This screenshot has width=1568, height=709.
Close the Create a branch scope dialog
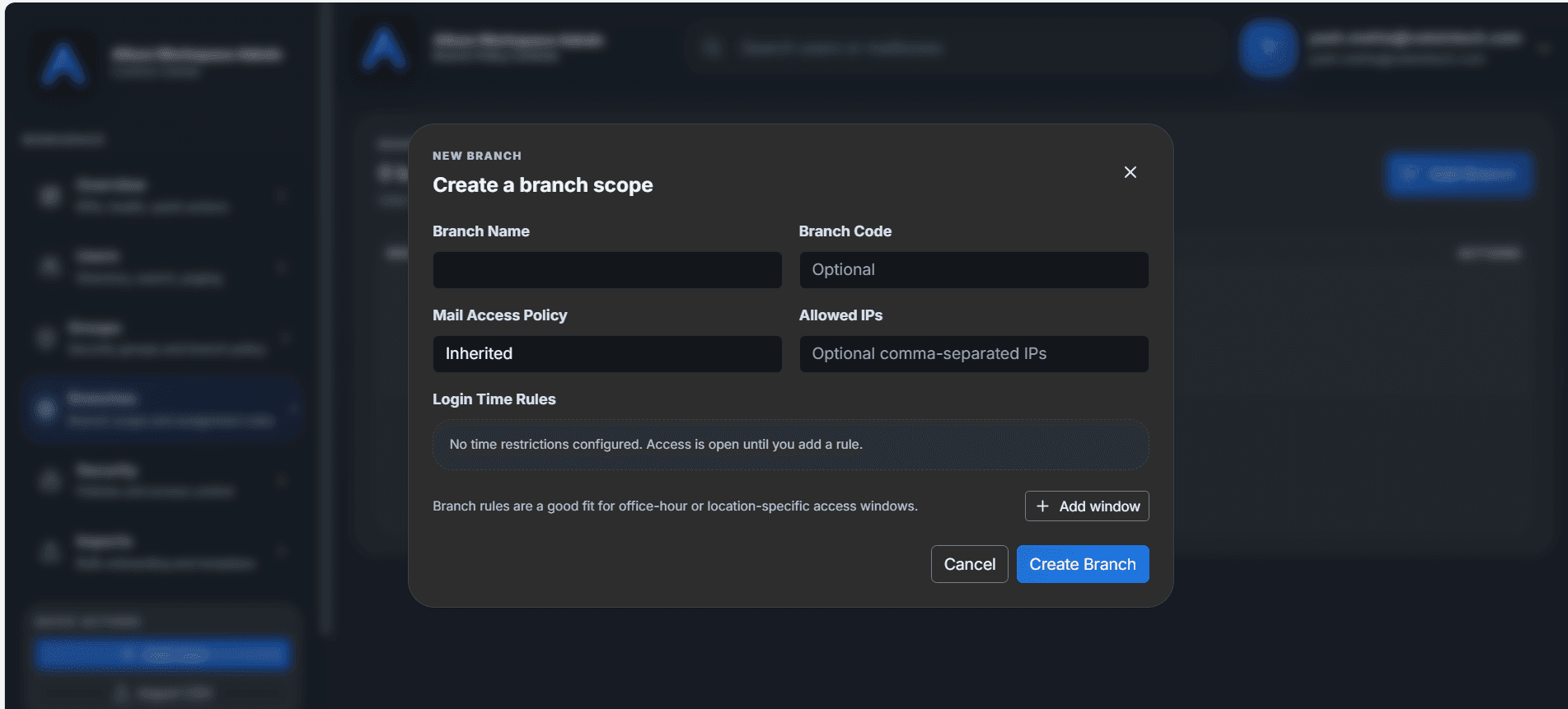(1130, 172)
